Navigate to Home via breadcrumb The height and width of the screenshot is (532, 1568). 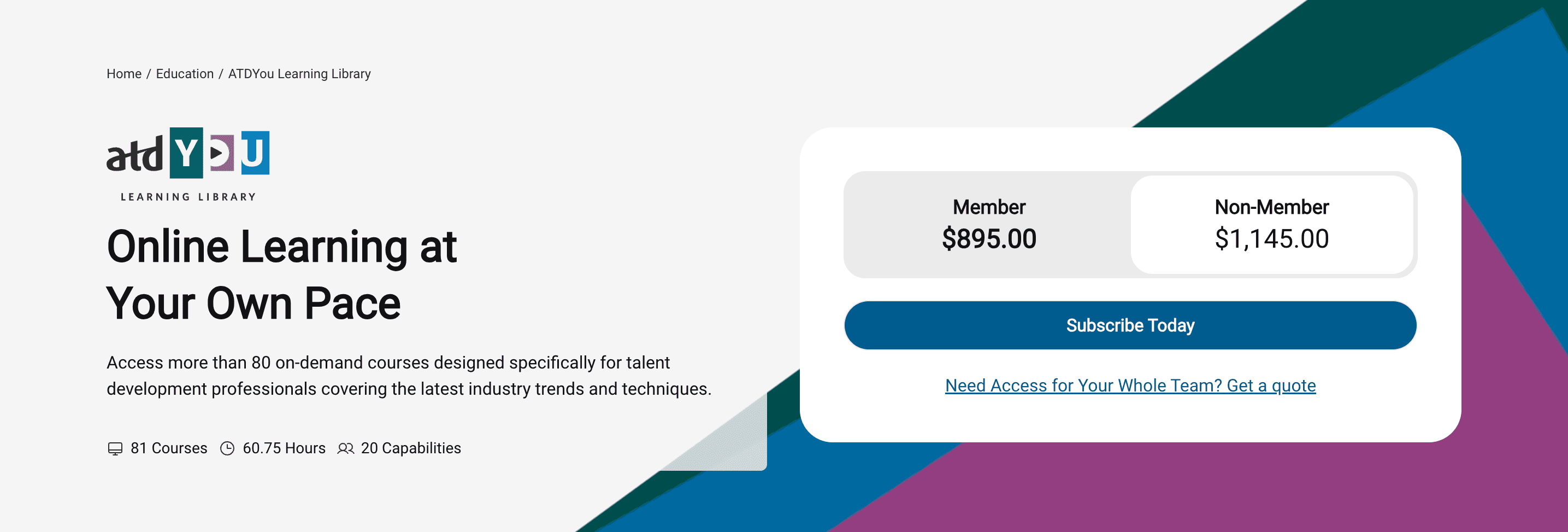(124, 74)
